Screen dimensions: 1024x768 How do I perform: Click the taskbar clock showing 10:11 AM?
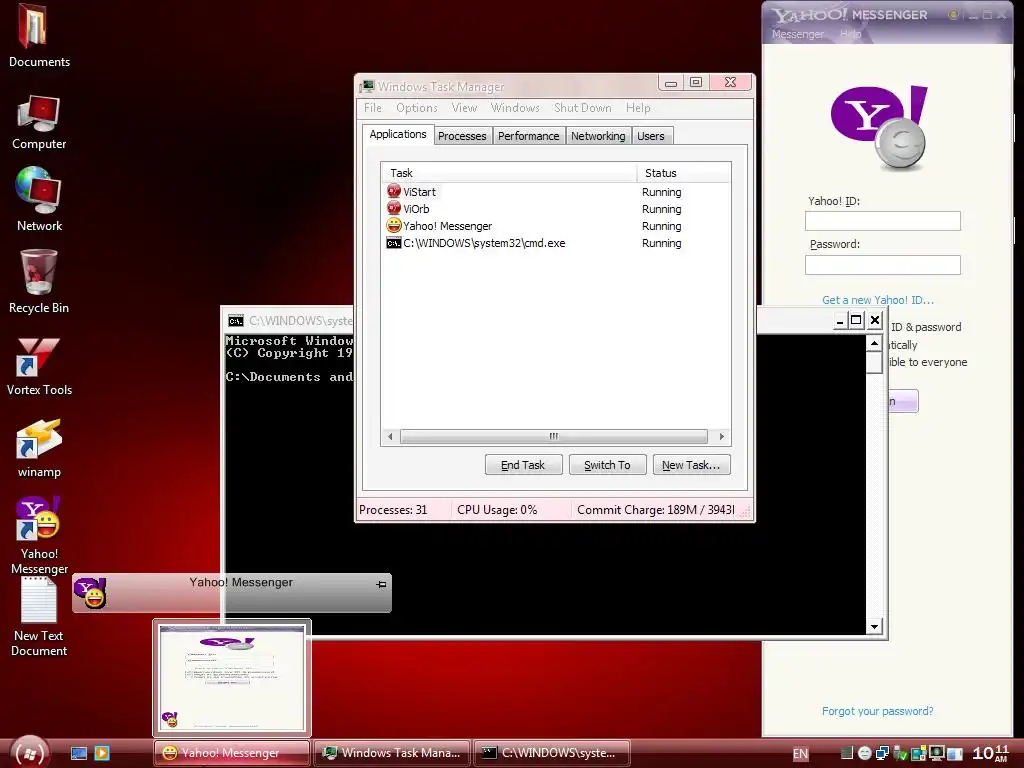991,753
